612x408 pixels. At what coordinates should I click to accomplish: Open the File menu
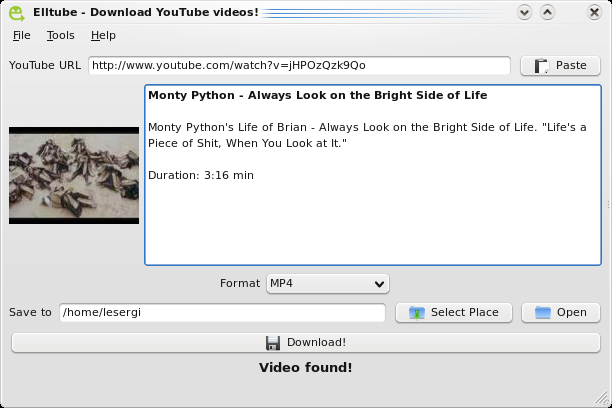coord(21,36)
